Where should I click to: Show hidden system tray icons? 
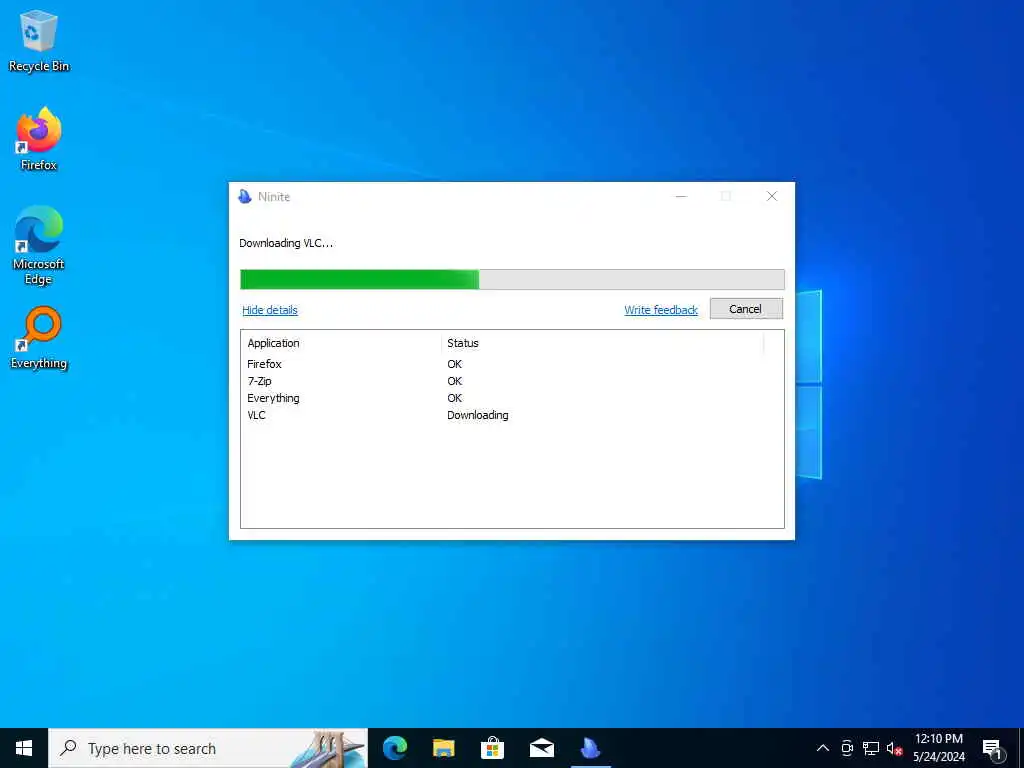(x=823, y=748)
